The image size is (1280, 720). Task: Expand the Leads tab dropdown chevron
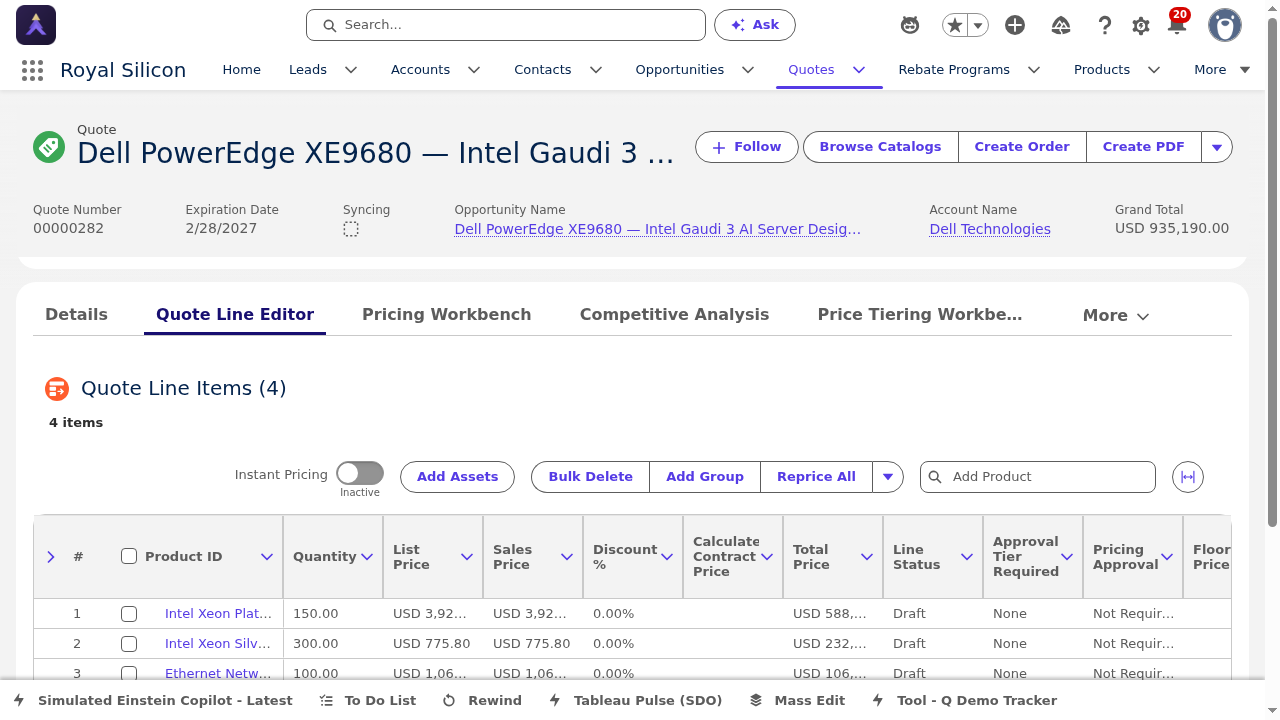(x=351, y=70)
